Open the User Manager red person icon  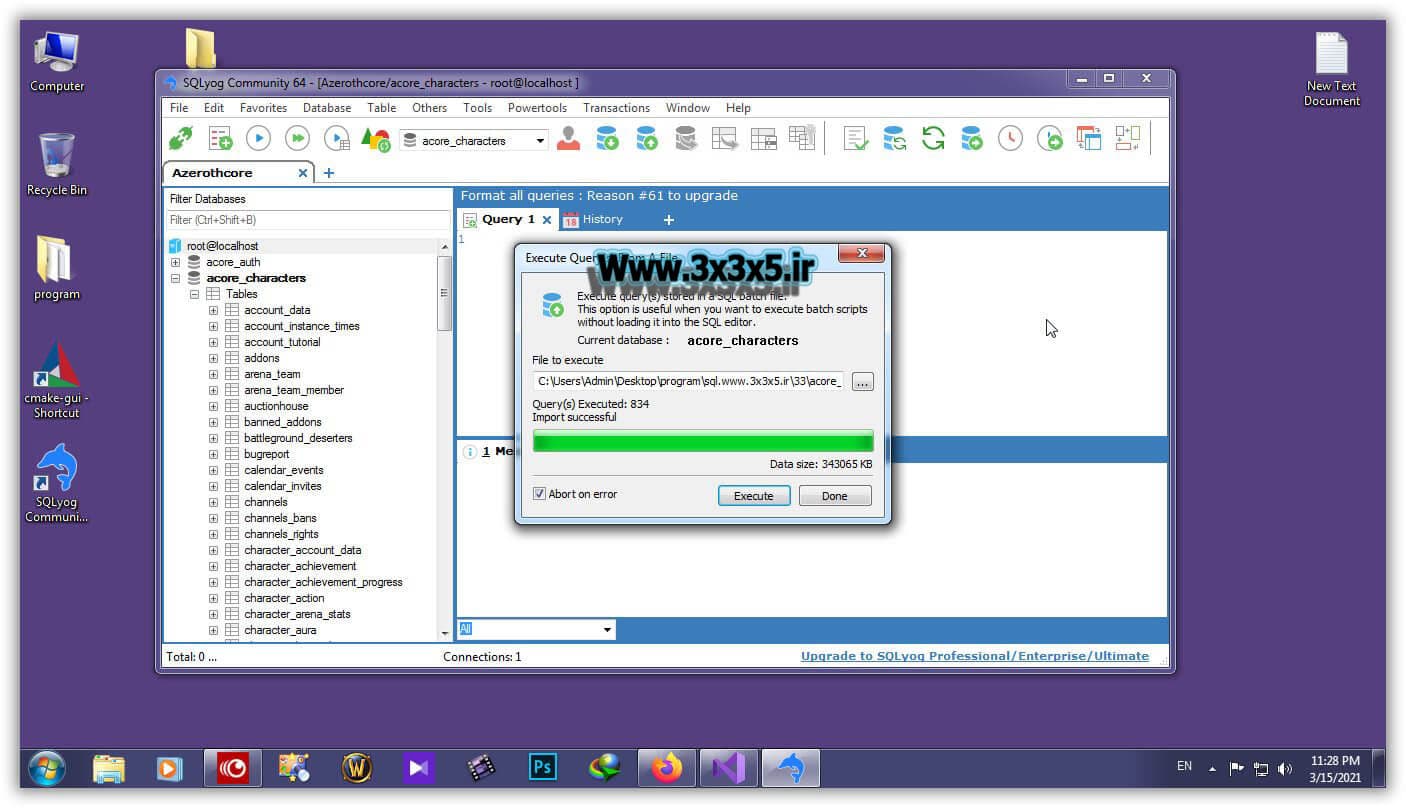point(568,139)
